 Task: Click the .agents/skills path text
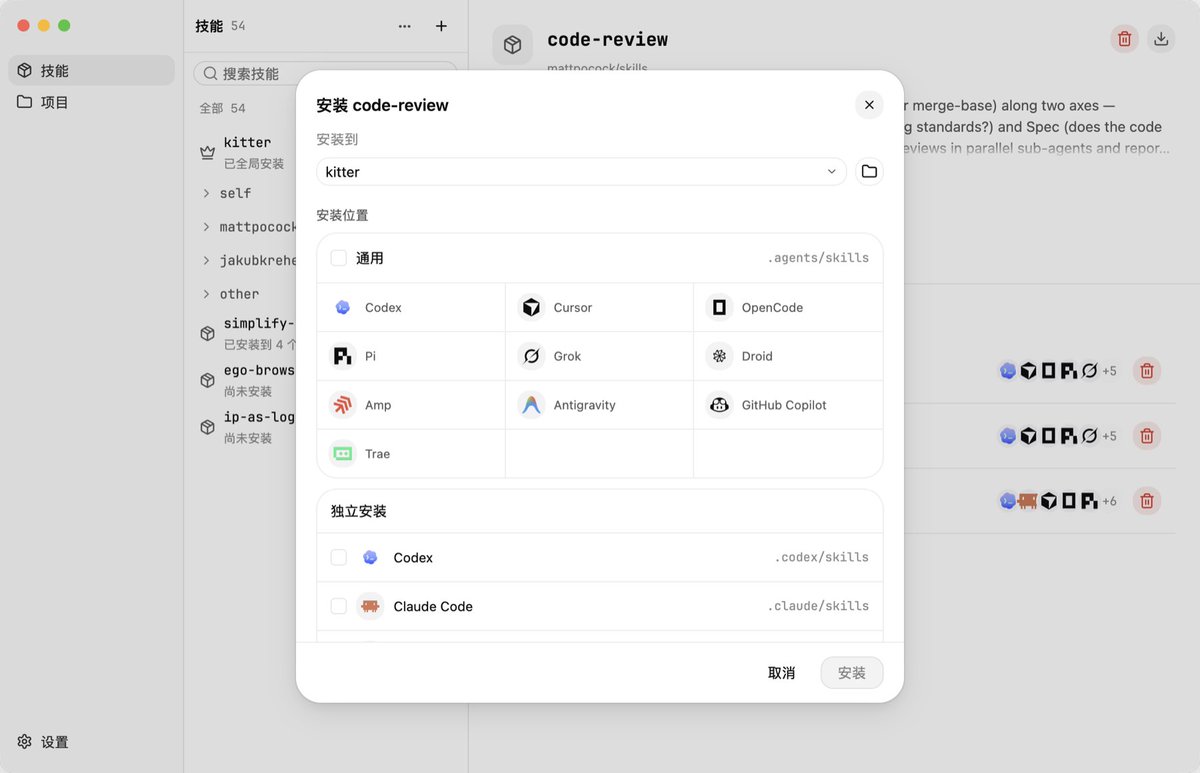click(x=818, y=258)
